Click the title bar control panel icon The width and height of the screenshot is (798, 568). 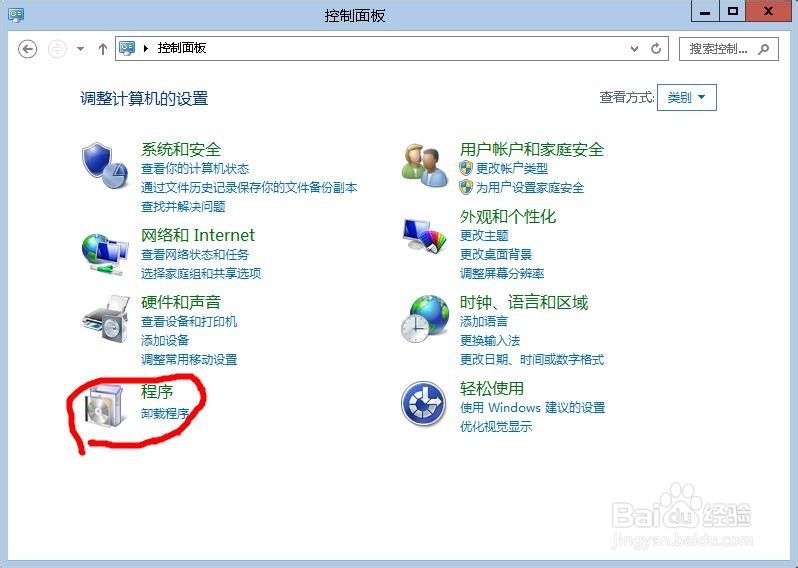16,15
